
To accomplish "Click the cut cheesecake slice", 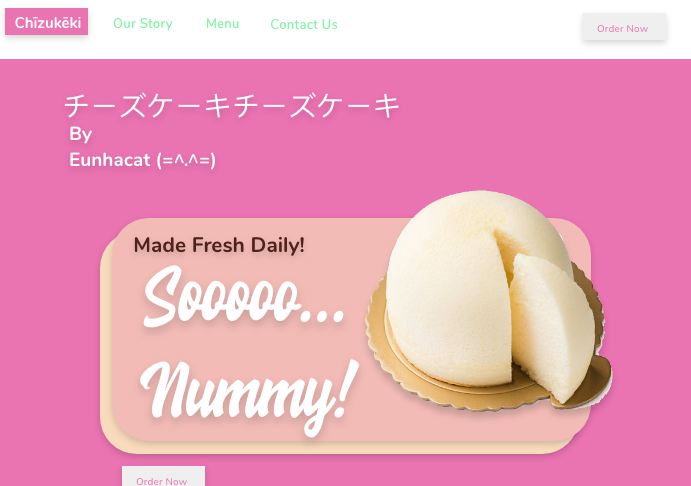I will pyautogui.click(x=553, y=326).
